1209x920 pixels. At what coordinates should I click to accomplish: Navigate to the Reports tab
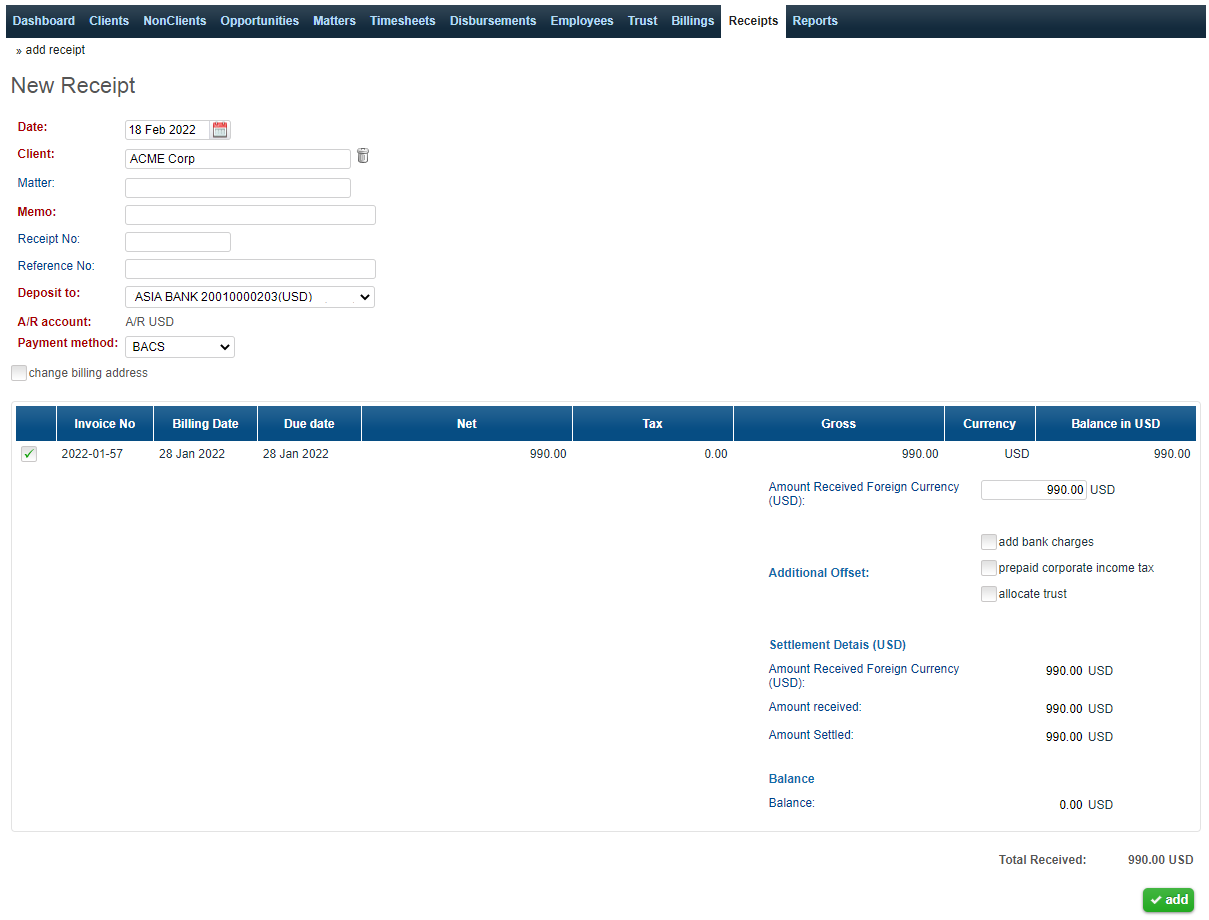pyautogui.click(x=814, y=21)
